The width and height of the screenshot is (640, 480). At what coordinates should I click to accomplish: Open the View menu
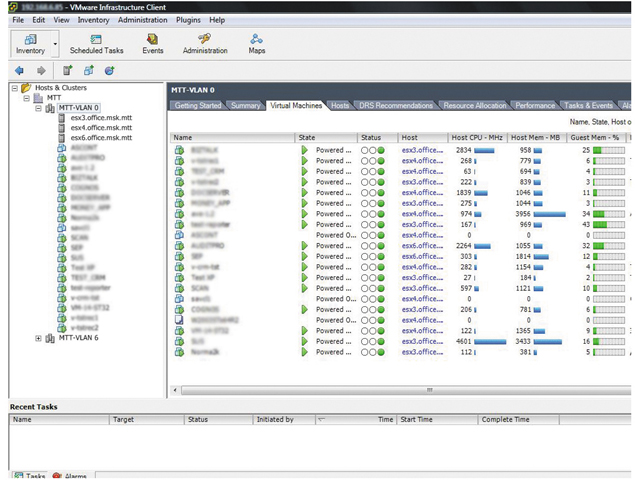coord(61,20)
